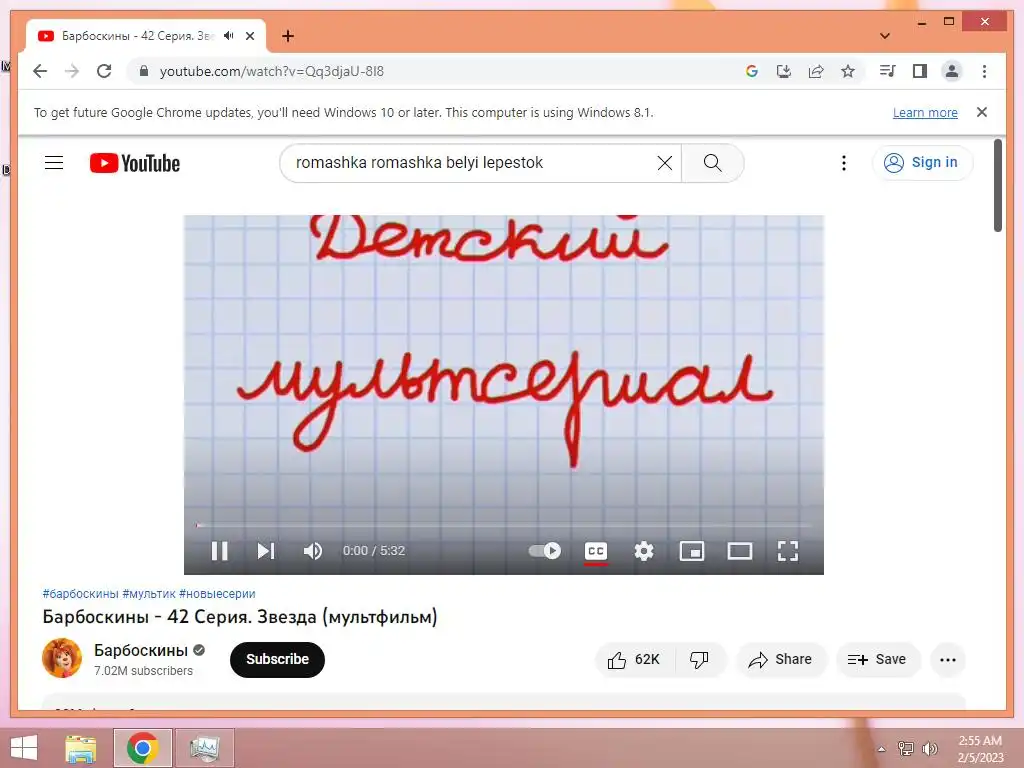
Task: Open system volume tray icon
Action: (929, 749)
